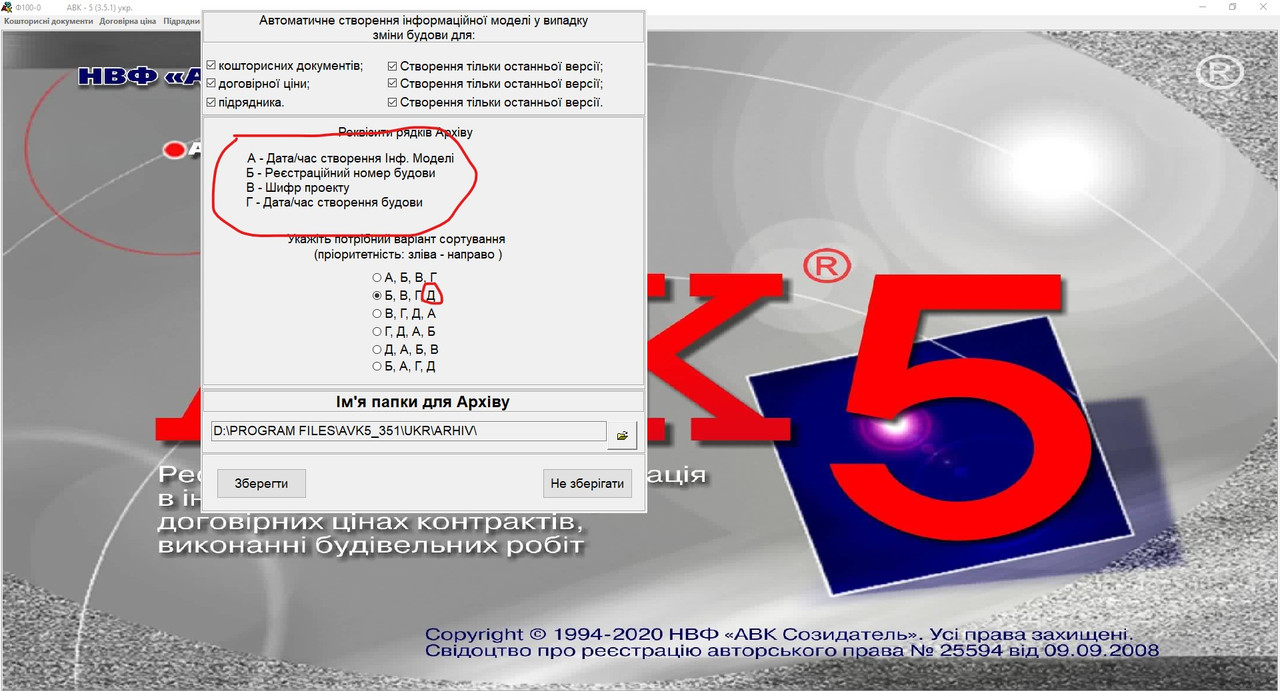Open the 'Договірна ціна' menu
This screenshot has height=691, width=1280.
coord(128,20)
